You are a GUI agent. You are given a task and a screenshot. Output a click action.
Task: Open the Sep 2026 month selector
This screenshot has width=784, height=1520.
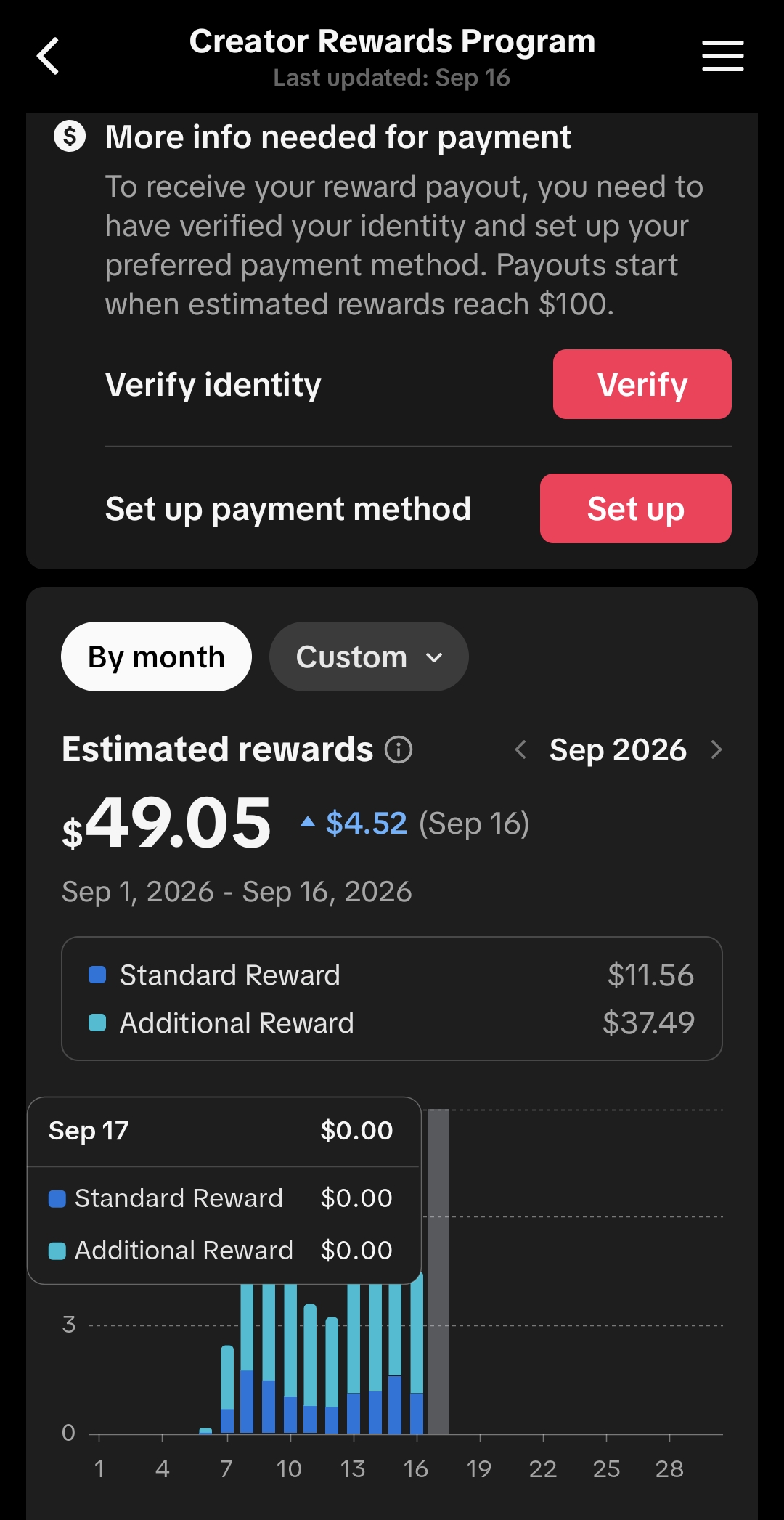[x=618, y=749]
